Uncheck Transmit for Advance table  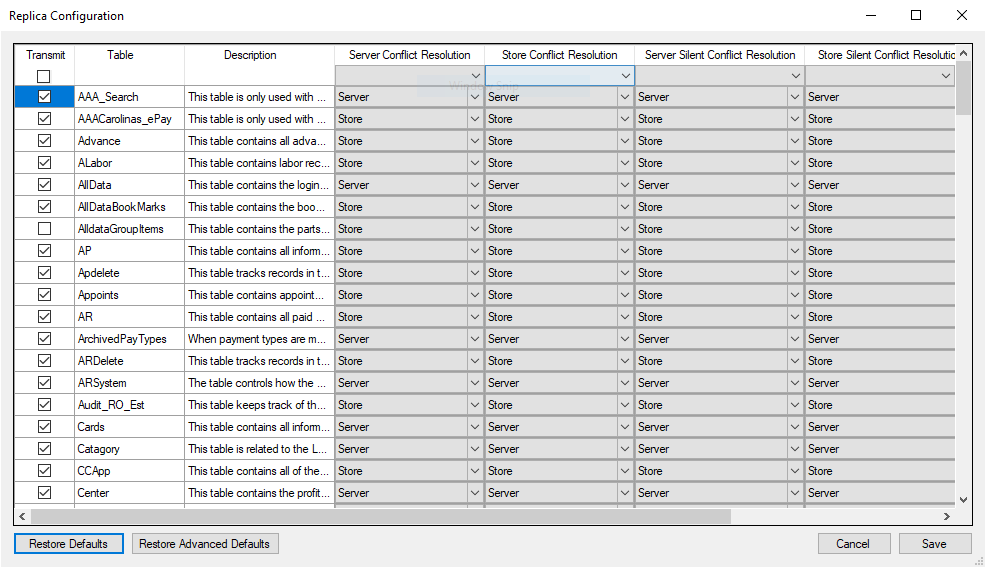coord(44,141)
